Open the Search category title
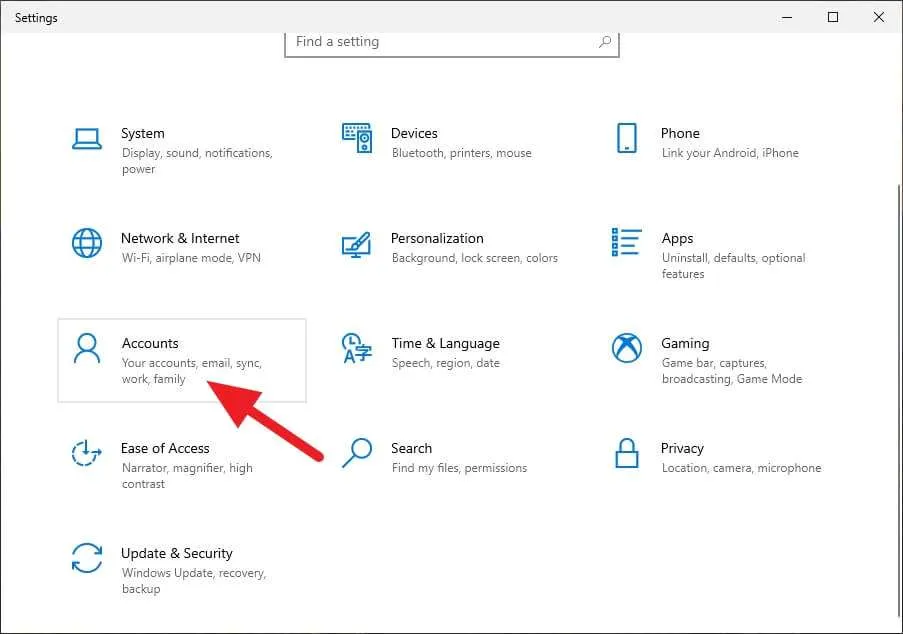This screenshot has width=903, height=634. coord(411,448)
